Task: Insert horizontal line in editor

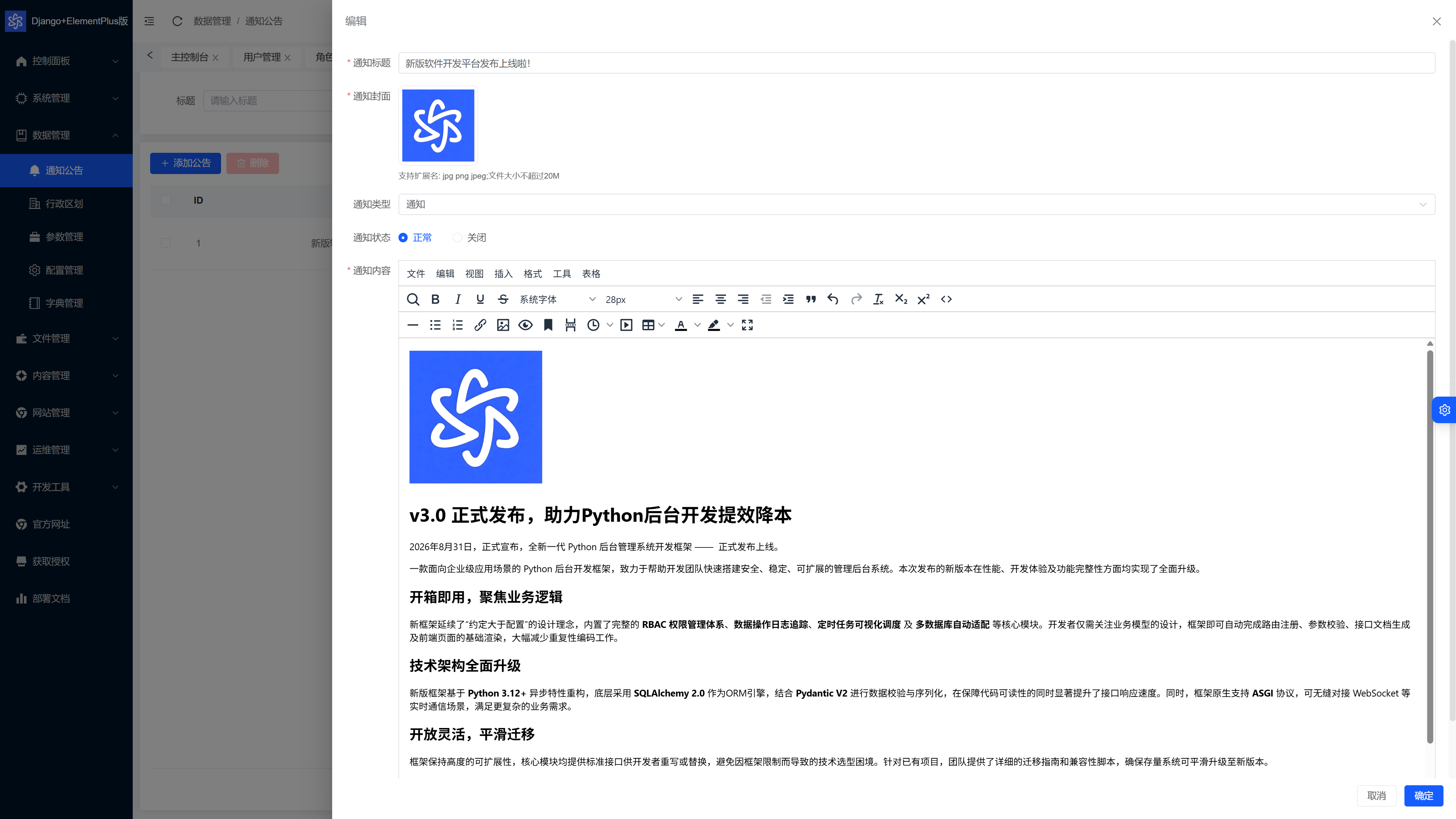Action: [413, 325]
